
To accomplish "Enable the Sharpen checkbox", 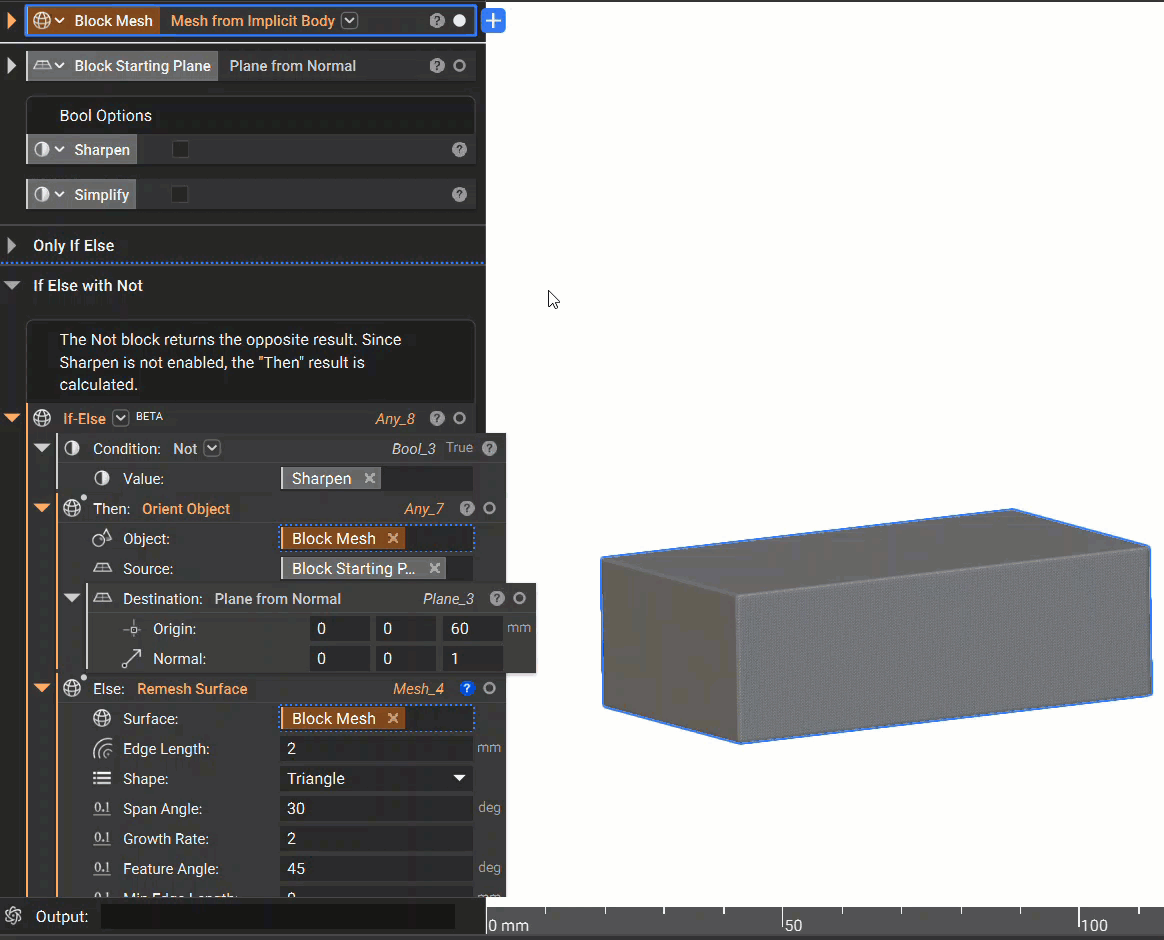I will 180,149.
